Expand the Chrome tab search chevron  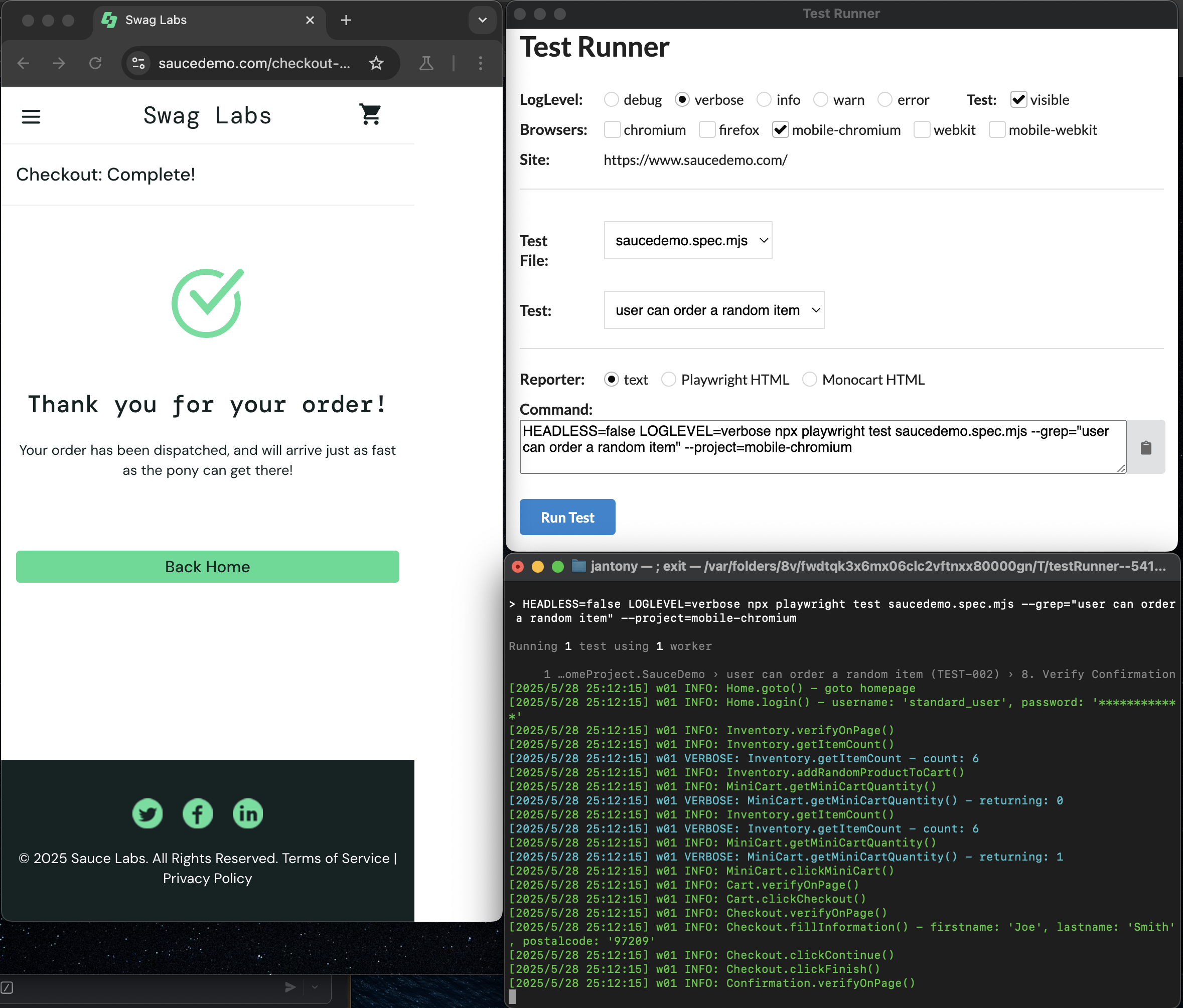[x=483, y=20]
